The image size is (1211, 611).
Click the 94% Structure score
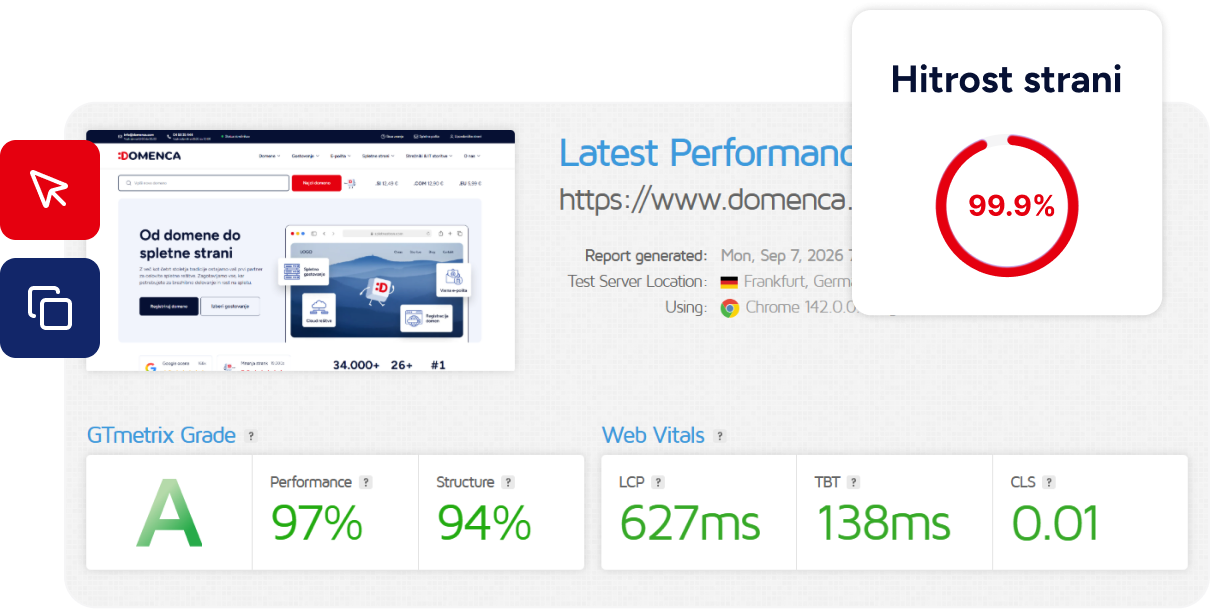484,523
